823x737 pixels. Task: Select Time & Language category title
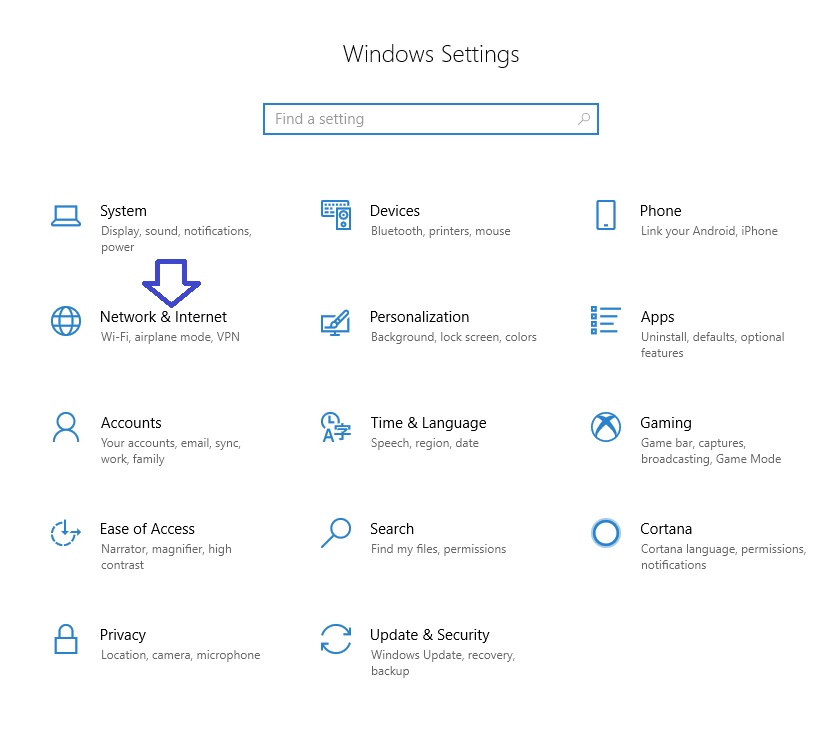tap(428, 423)
